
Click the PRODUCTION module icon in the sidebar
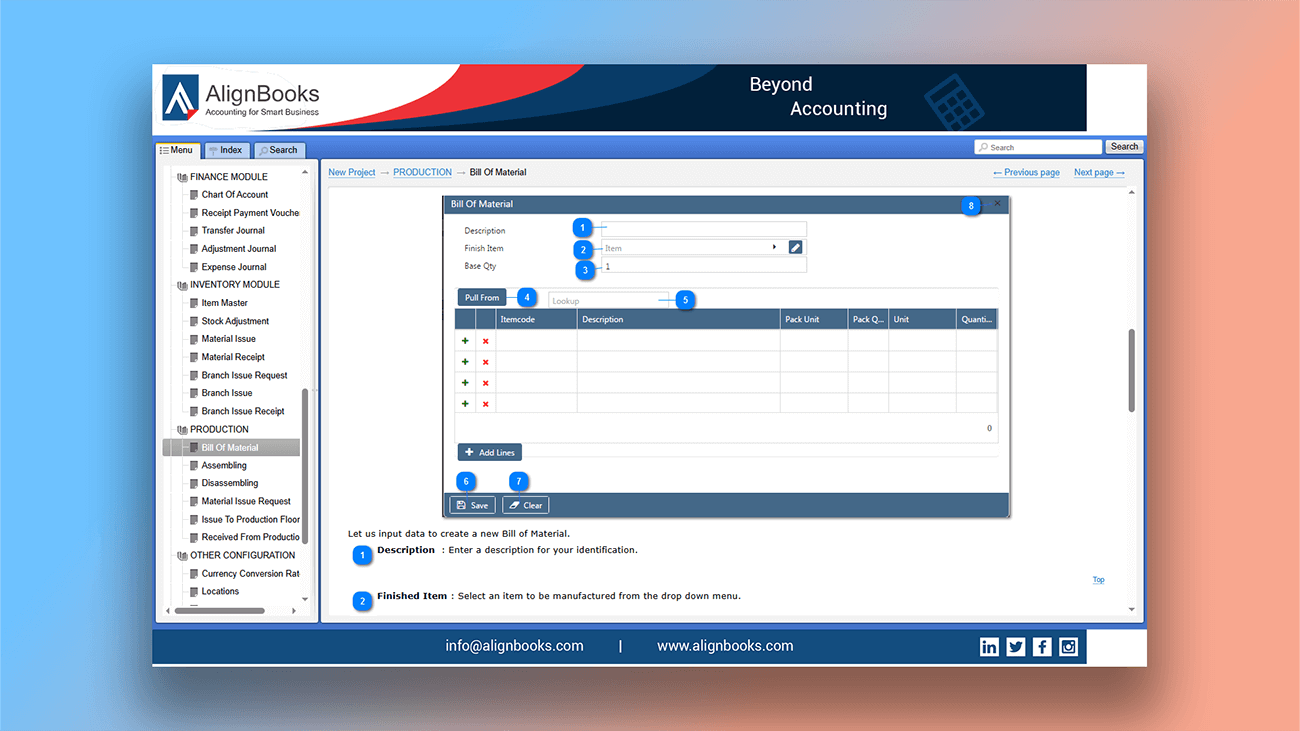[x=182, y=429]
